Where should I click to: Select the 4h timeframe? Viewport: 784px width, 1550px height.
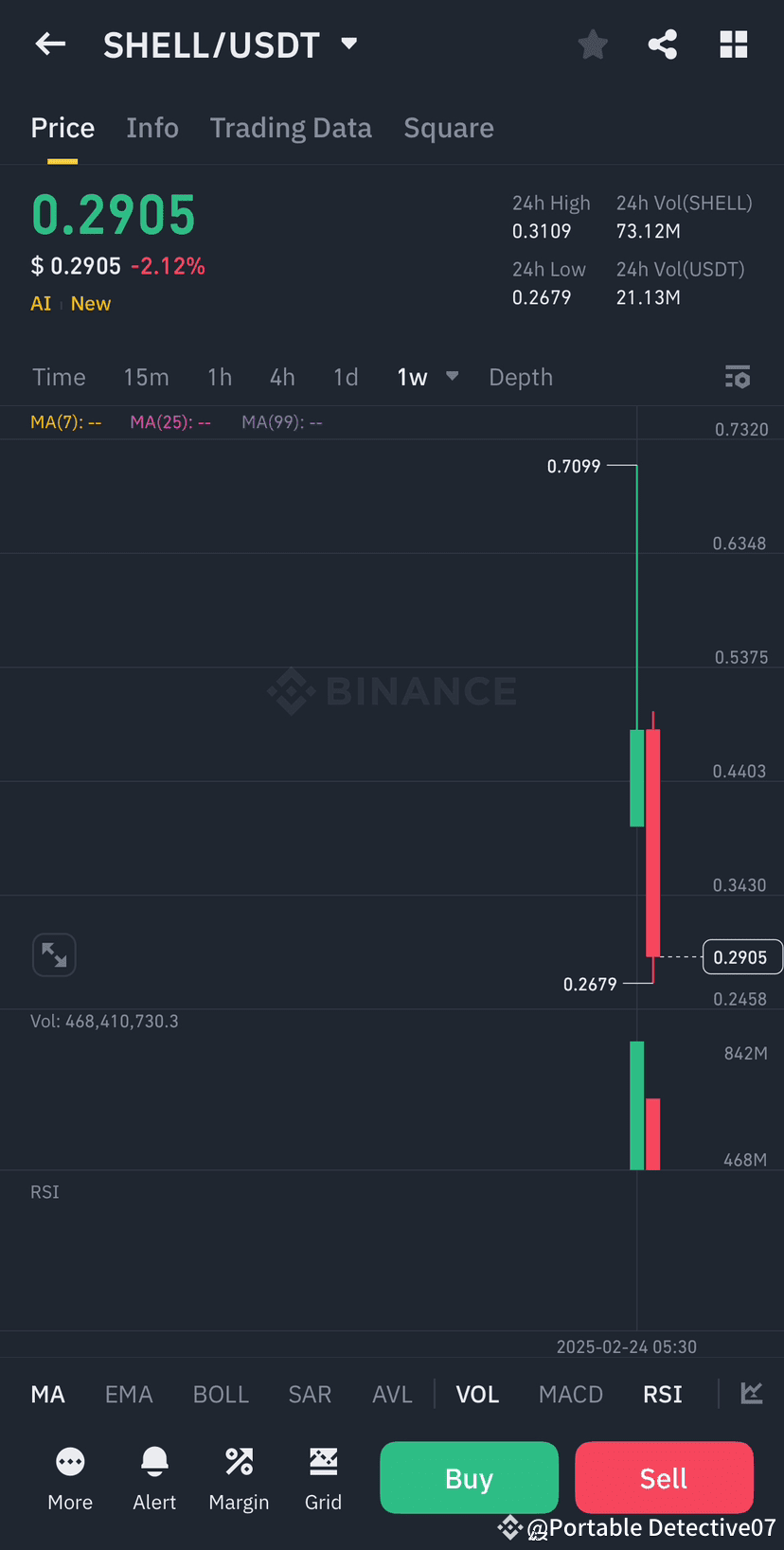[282, 377]
